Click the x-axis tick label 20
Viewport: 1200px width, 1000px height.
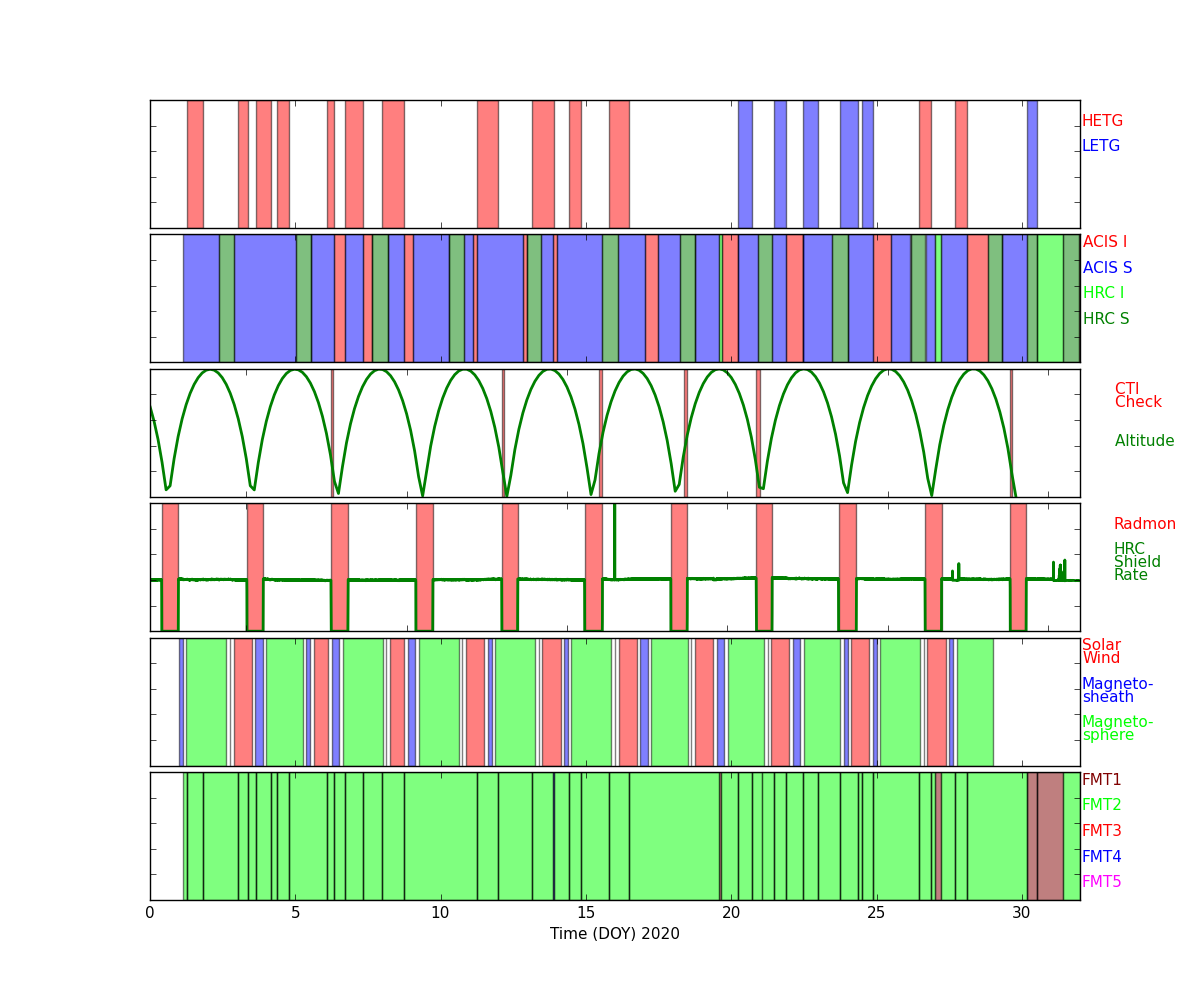[731, 913]
